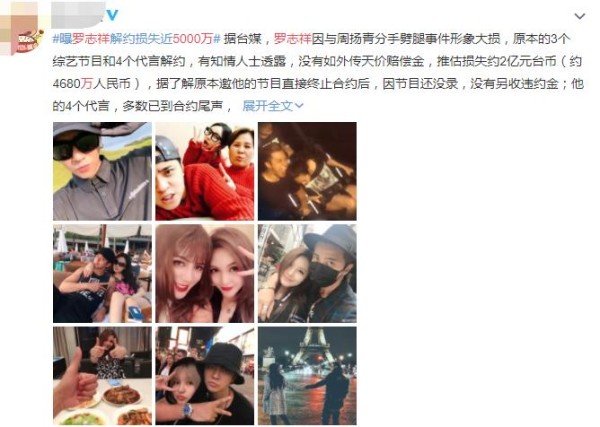Open photo of man wearing black face mask
The width and height of the screenshot is (600, 427).
(x=307, y=274)
